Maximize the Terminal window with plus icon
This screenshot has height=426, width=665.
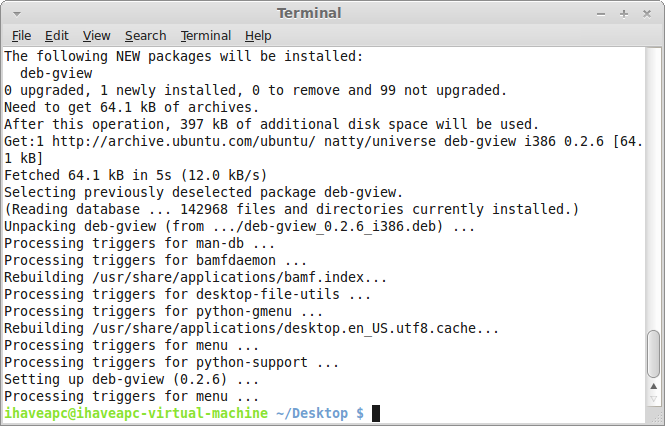click(623, 14)
